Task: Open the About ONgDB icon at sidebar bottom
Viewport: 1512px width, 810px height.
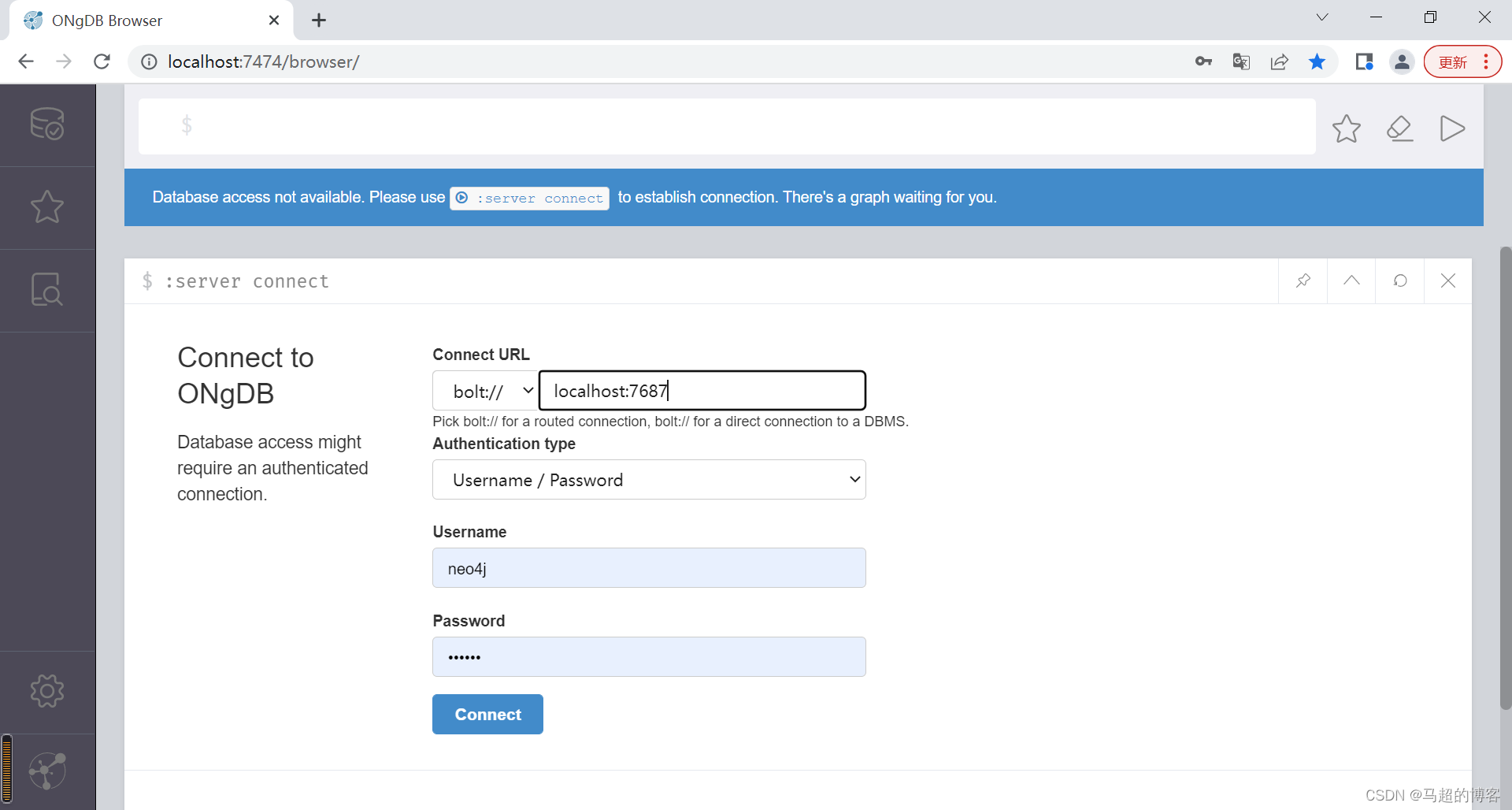Action: pos(47,771)
